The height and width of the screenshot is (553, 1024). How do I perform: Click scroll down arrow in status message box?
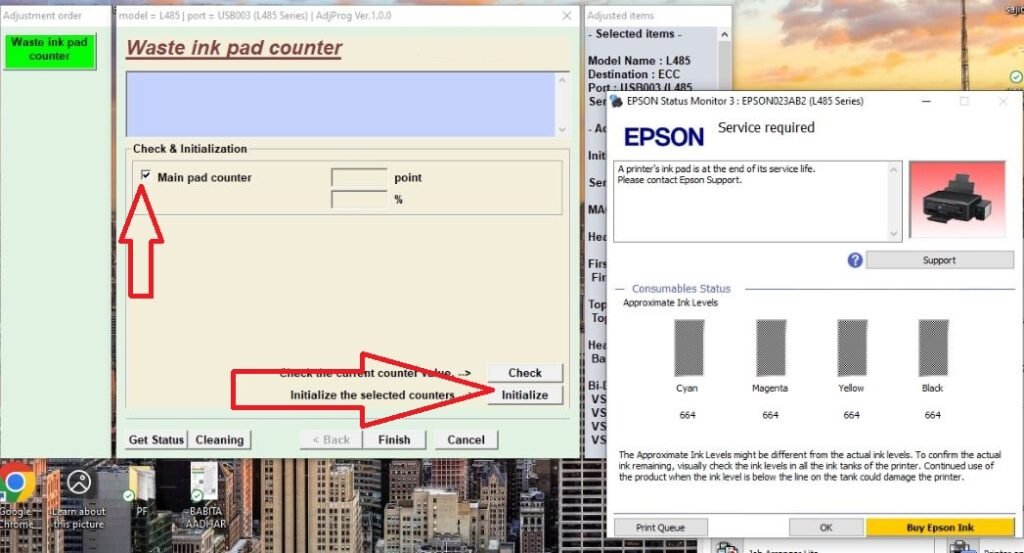click(x=894, y=234)
